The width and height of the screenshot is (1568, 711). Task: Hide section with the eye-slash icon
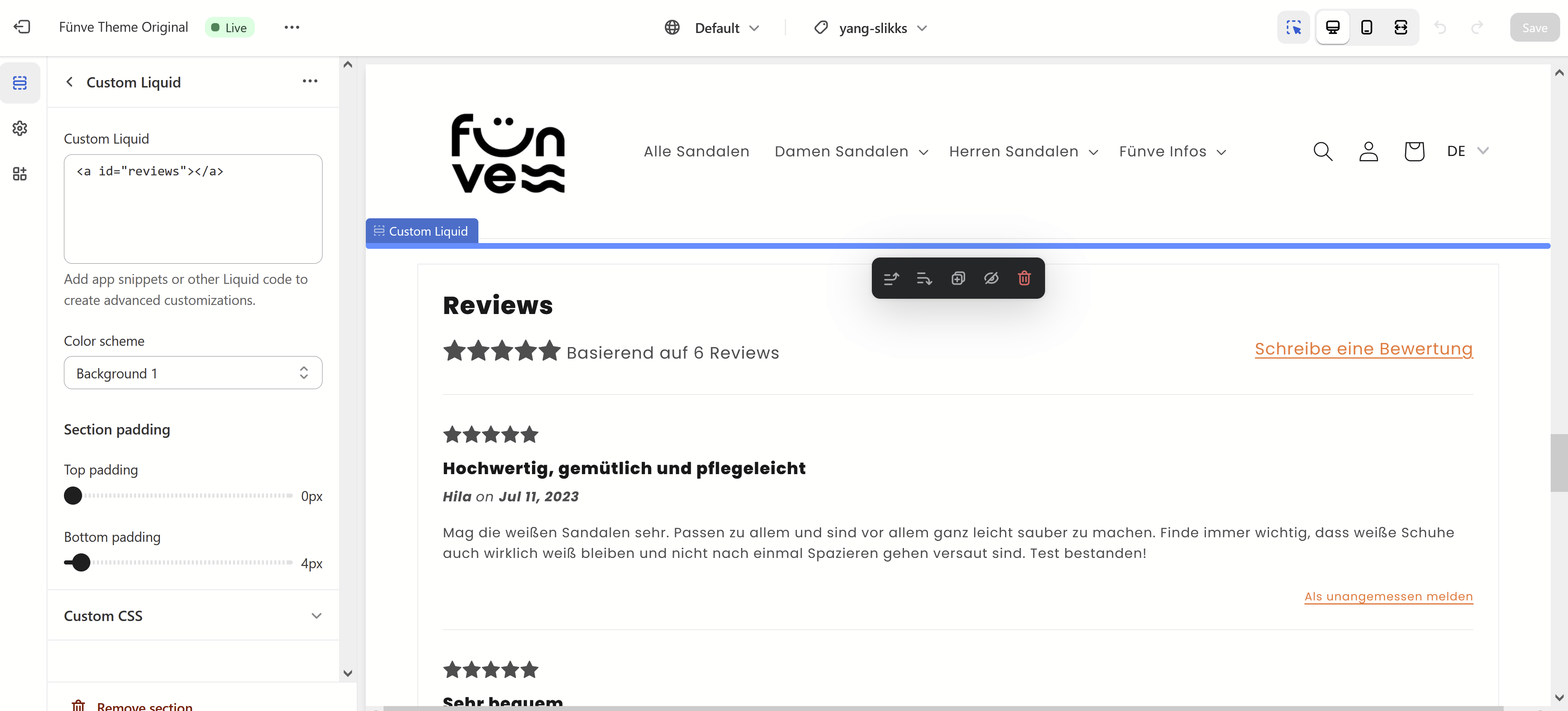point(991,279)
